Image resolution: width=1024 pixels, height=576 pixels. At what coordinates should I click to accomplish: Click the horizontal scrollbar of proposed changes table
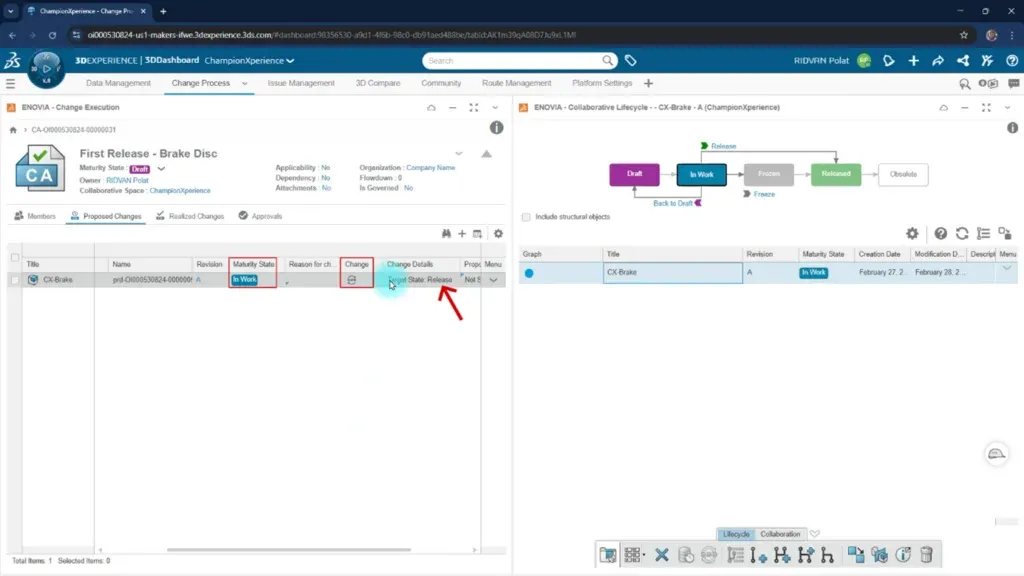point(289,550)
